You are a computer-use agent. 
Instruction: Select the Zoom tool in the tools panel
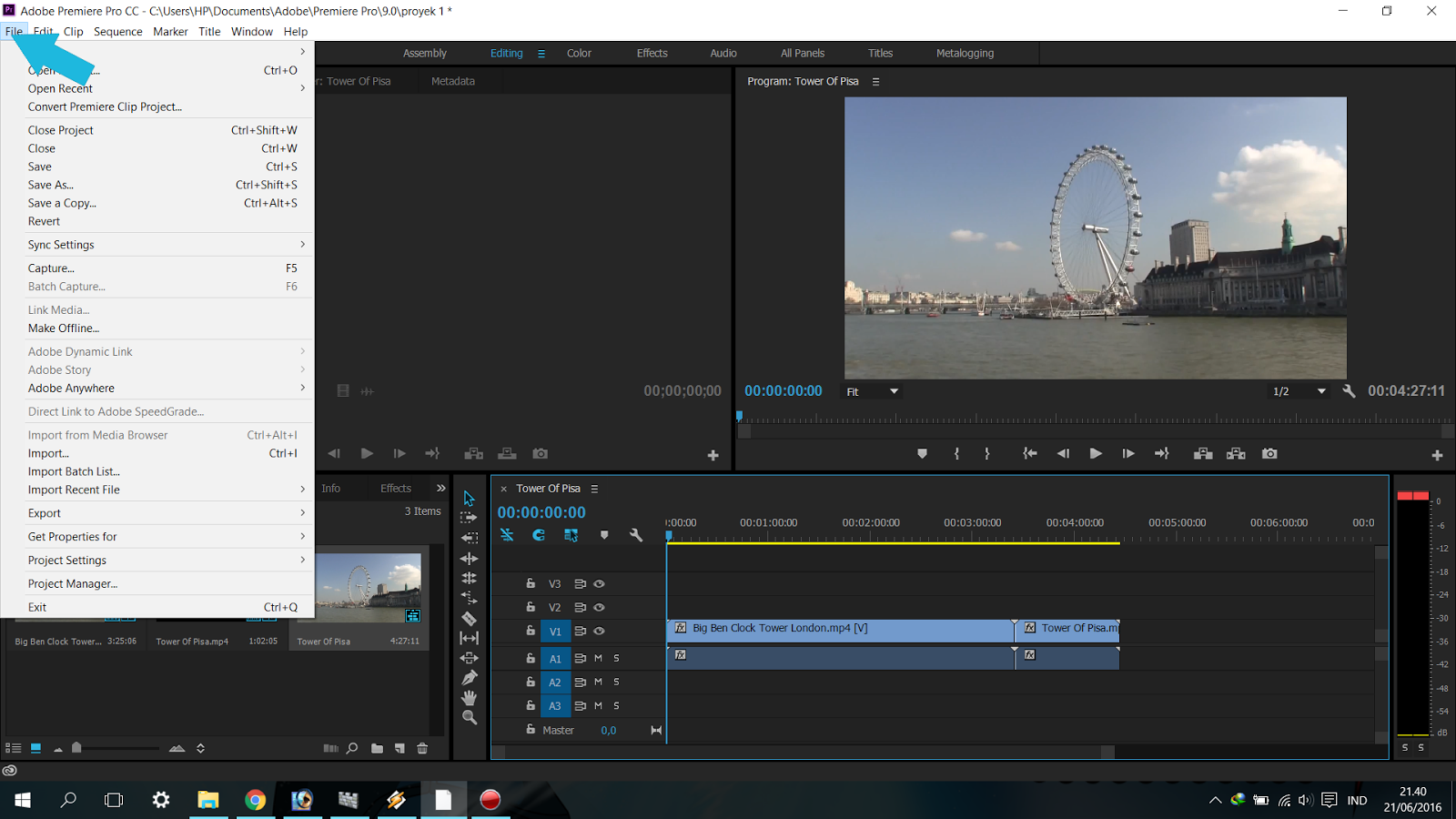pyautogui.click(x=469, y=718)
